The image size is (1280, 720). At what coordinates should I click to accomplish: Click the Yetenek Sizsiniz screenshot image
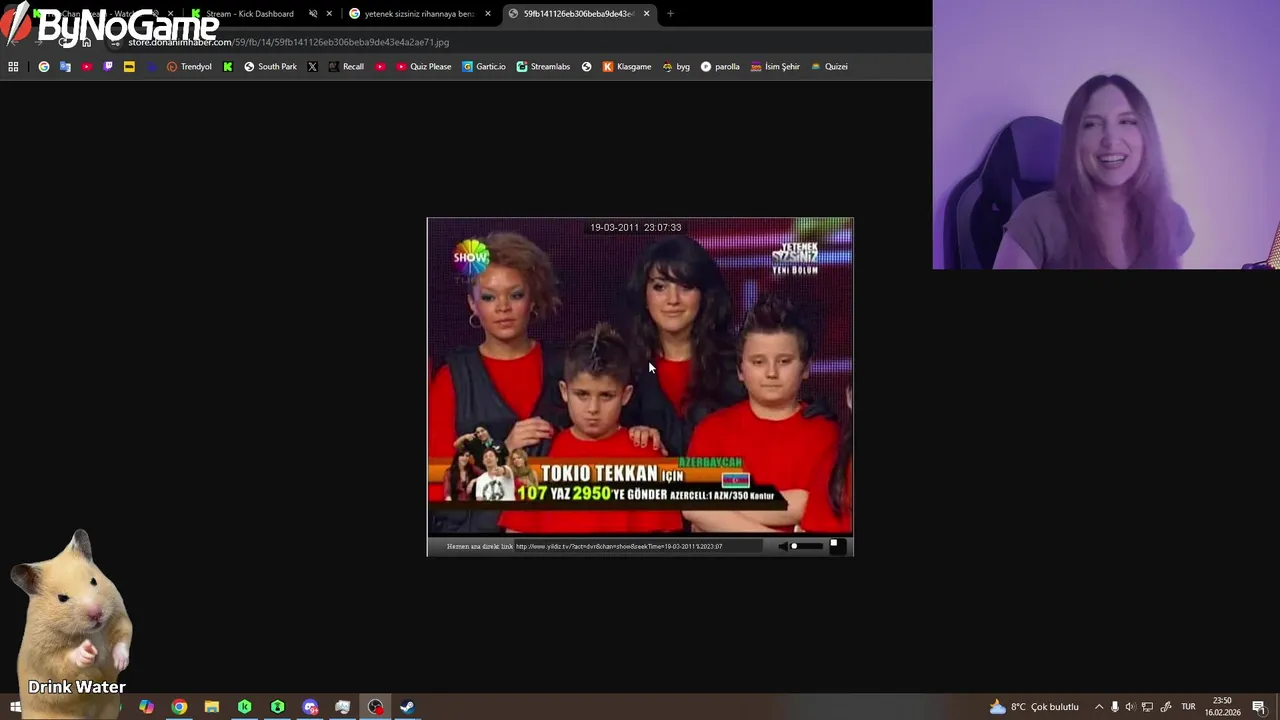pyautogui.click(x=640, y=386)
